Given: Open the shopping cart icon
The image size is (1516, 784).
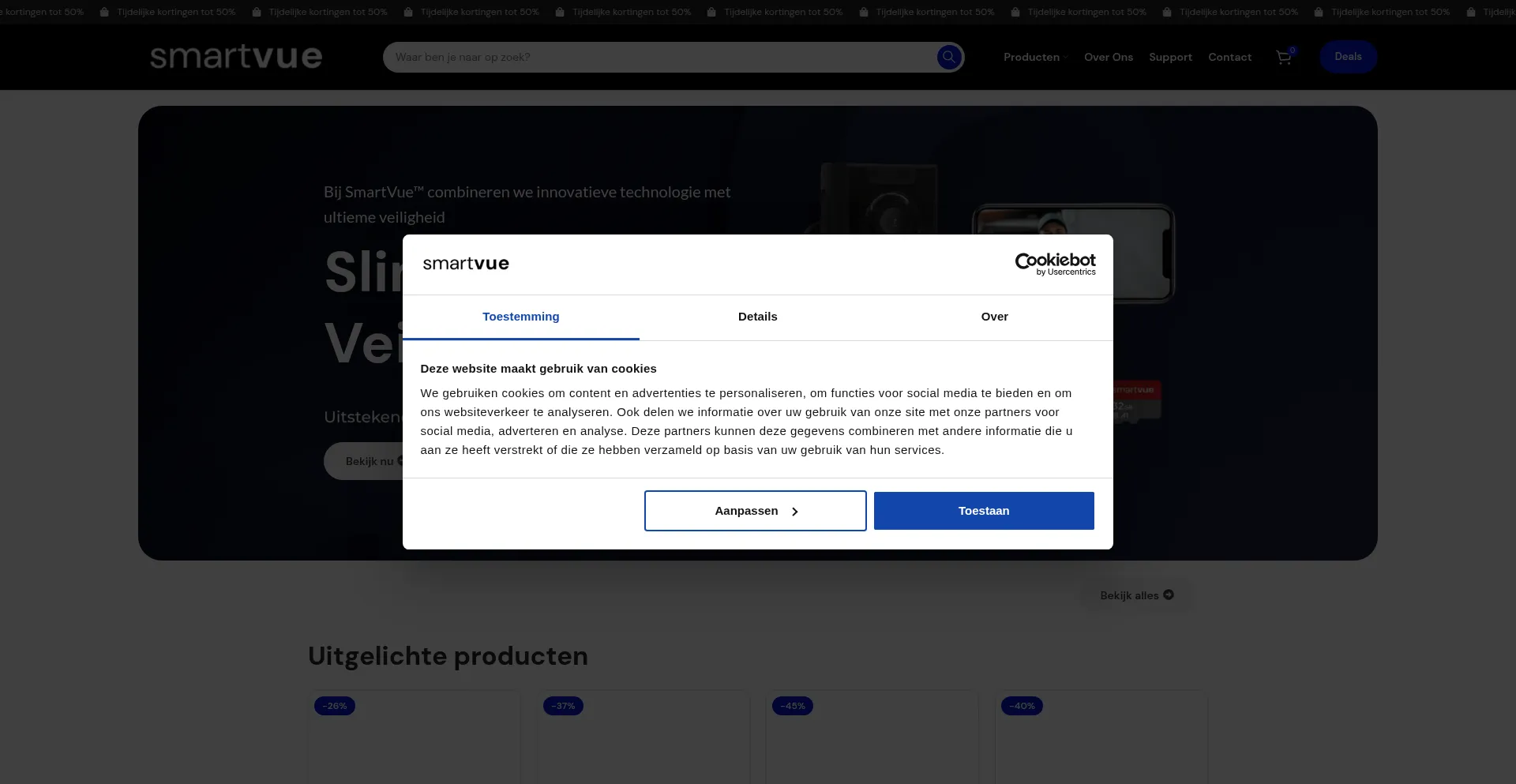Looking at the screenshot, I should click(1284, 57).
